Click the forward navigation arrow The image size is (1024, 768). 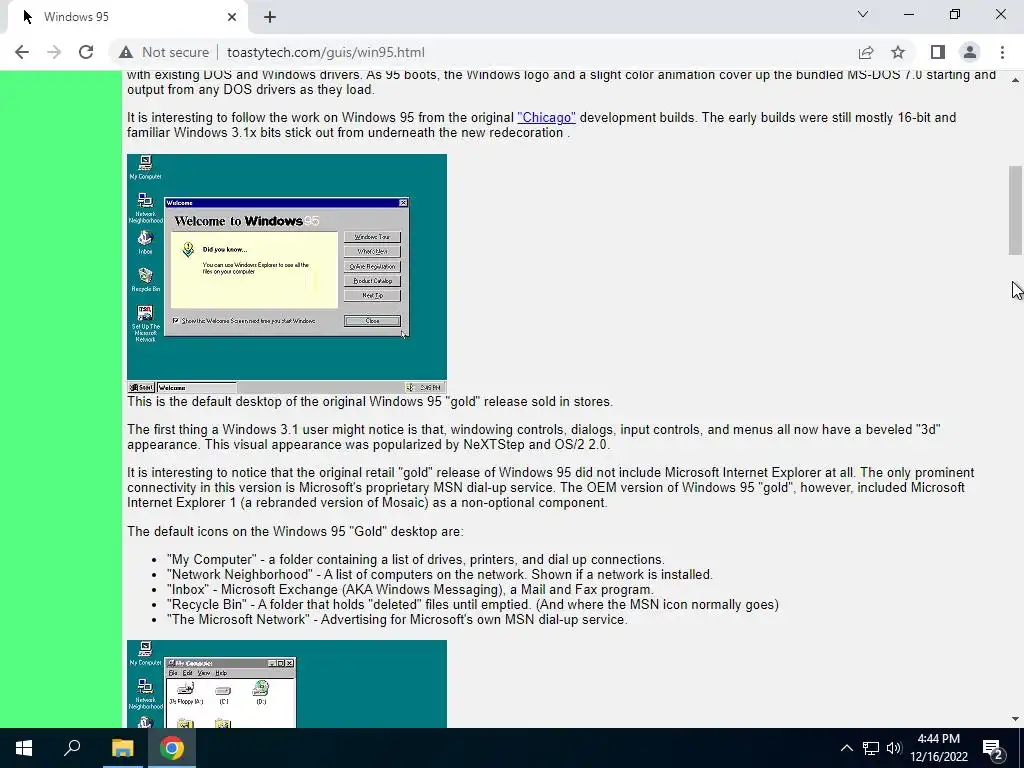pyautogui.click(x=54, y=52)
